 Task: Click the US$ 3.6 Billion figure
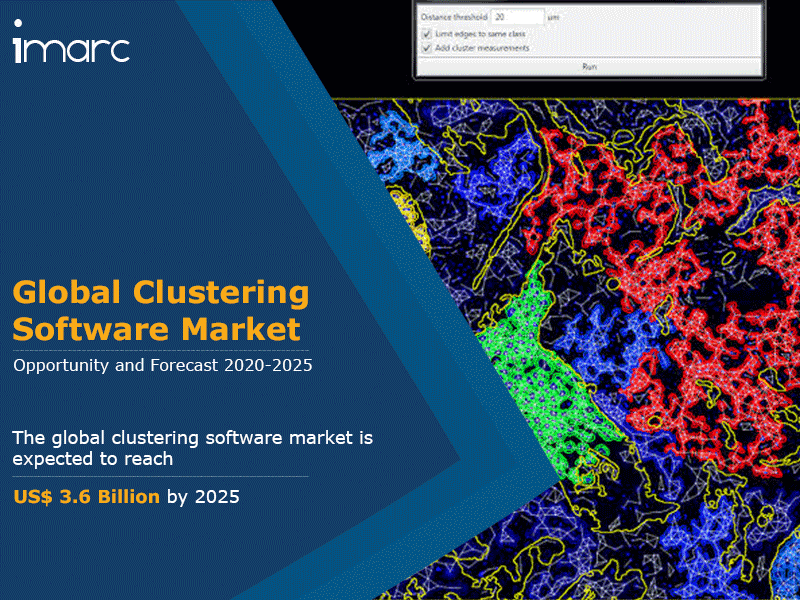coord(86,496)
